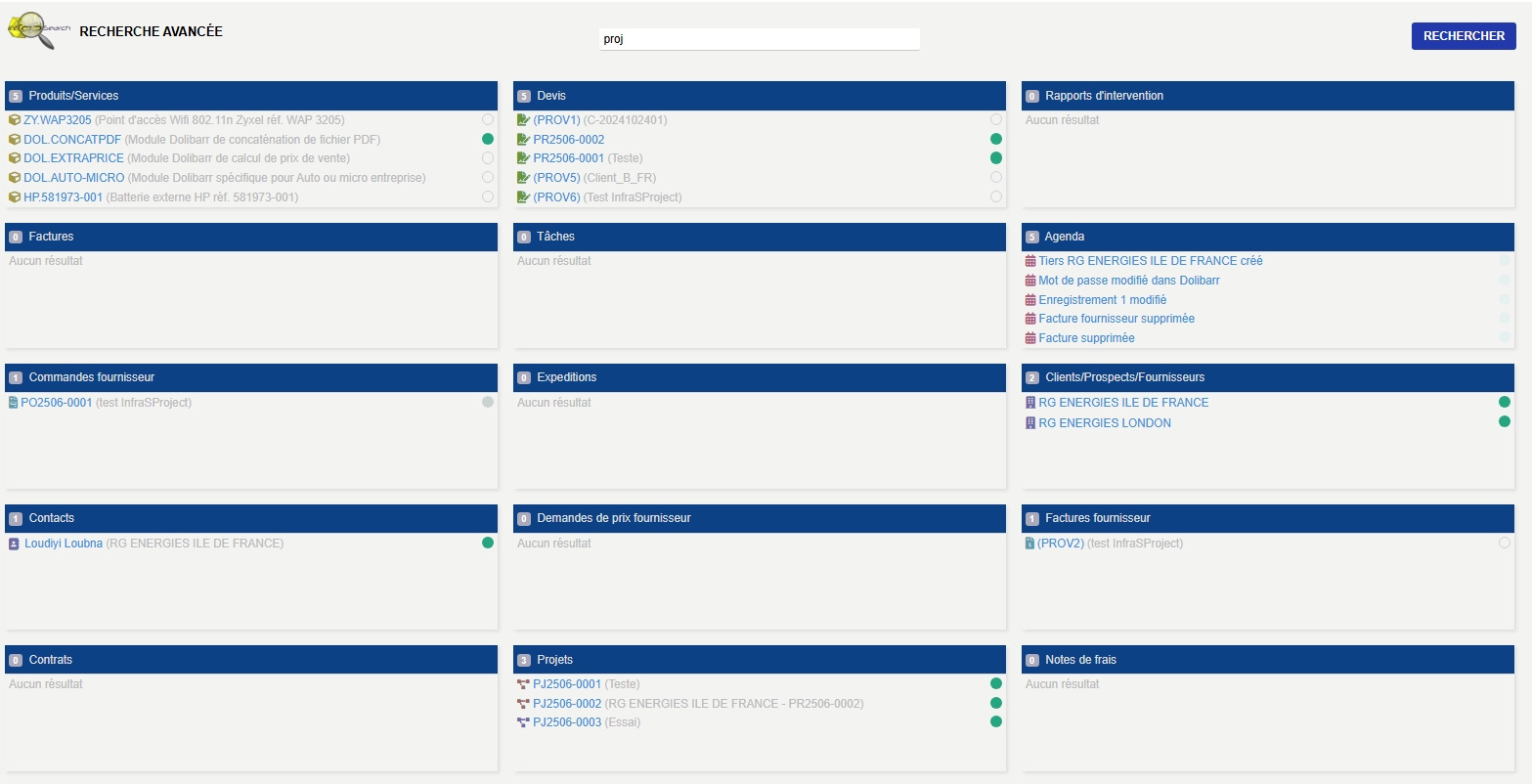Click the 'Devis' panel header
1532x784 pixels.
coord(760,96)
